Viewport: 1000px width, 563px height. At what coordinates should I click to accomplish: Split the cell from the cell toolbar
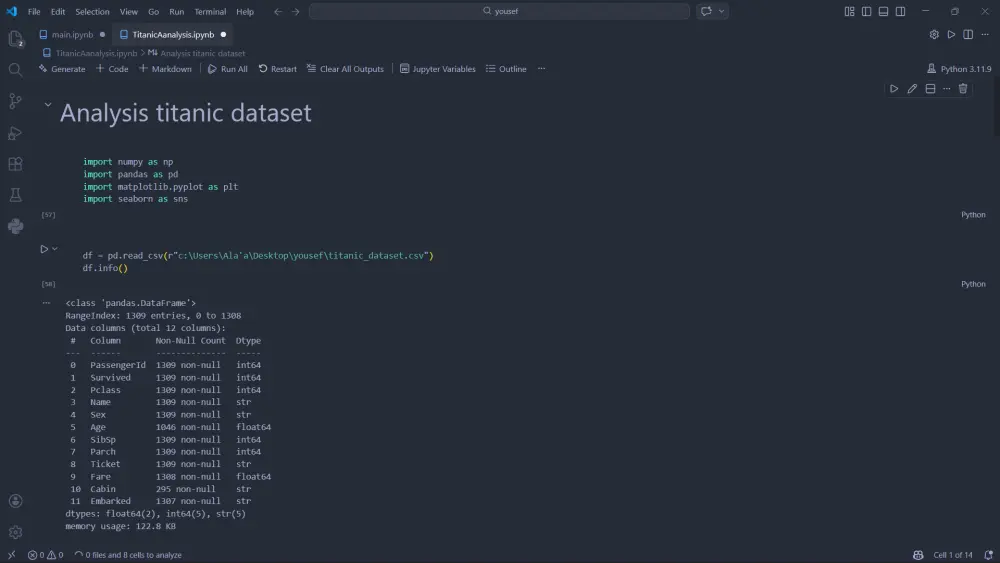click(930, 89)
